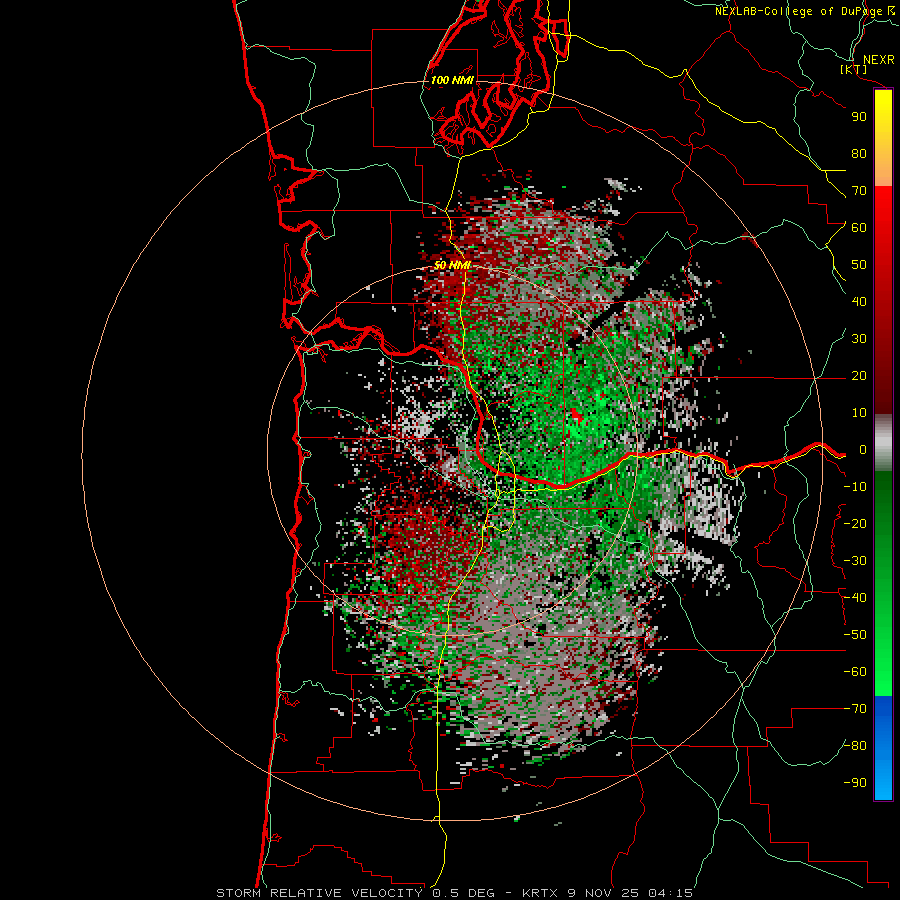Image resolution: width=900 pixels, height=900 pixels.
Task: Click the 0 value on velocity scale
Action: (863, 450)
